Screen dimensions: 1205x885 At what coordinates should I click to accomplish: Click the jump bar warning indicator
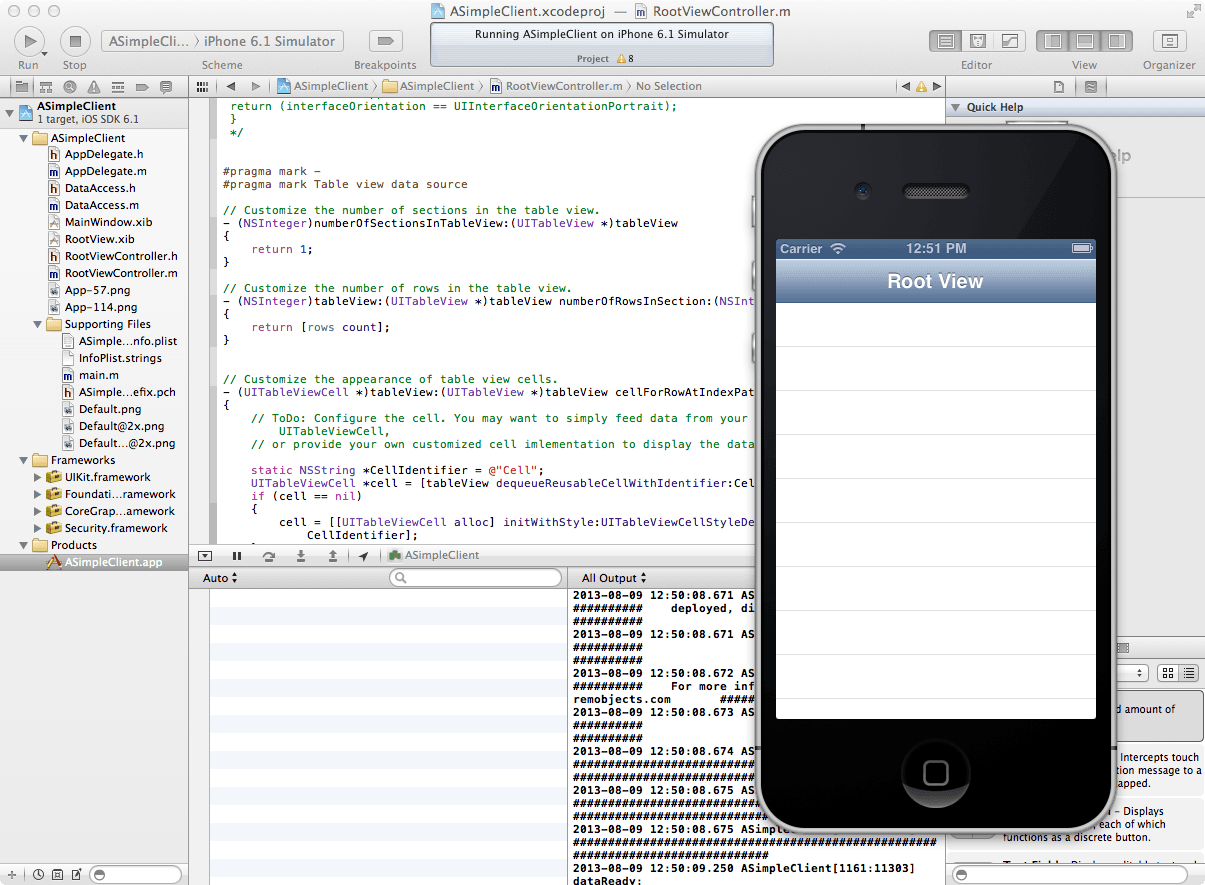pos(921,87)
